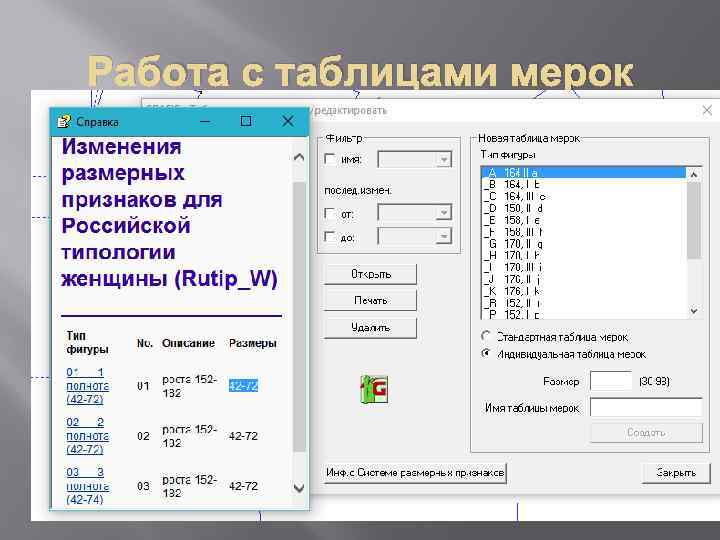Click the green G logo icon
The image size is (720, 540).
pyautogui.click(x=374, y=389)
